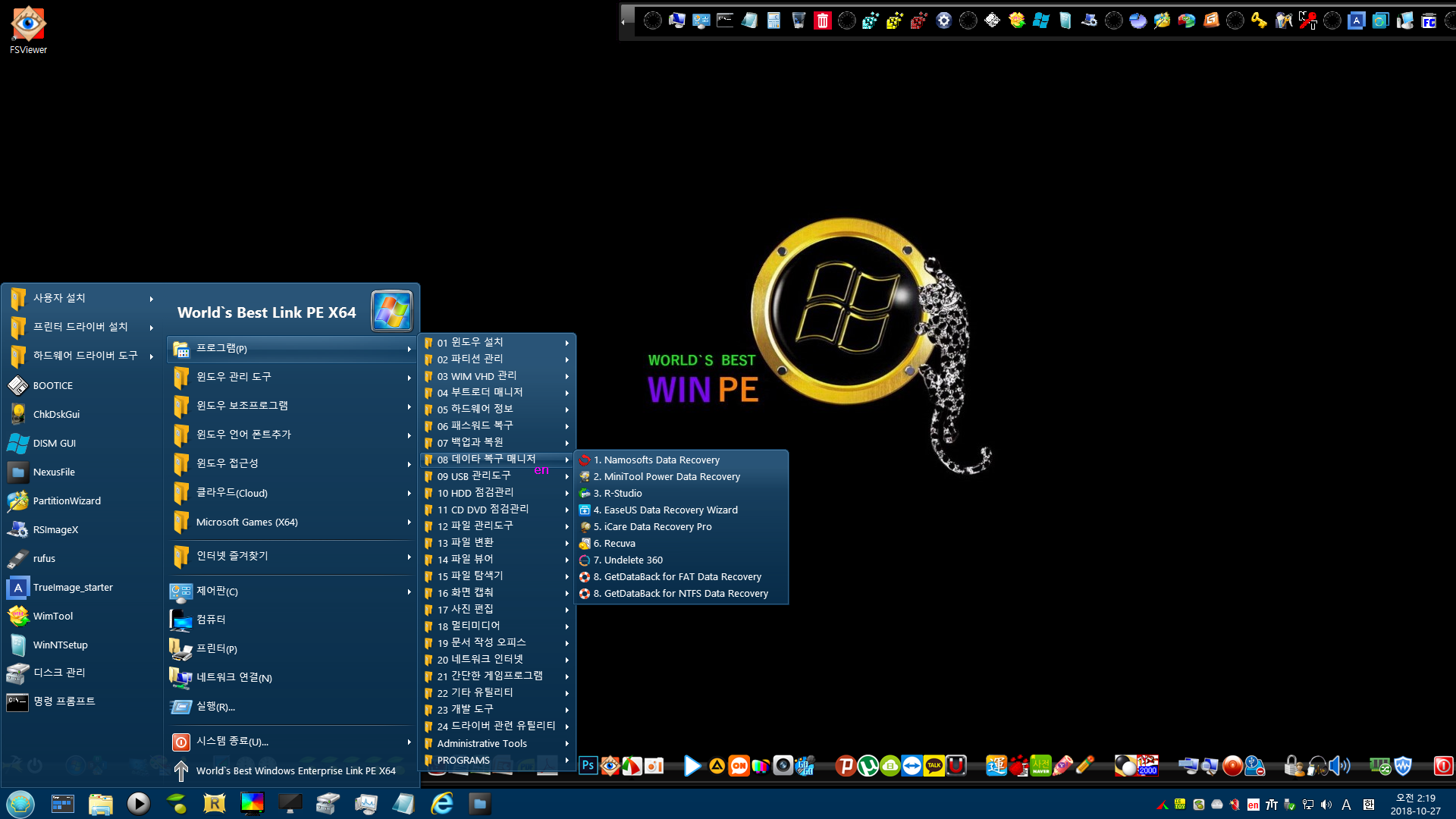Open 프린터(P) from the start menu
The height and width of the screenshot is (819, 1456).
click(292, 649)
